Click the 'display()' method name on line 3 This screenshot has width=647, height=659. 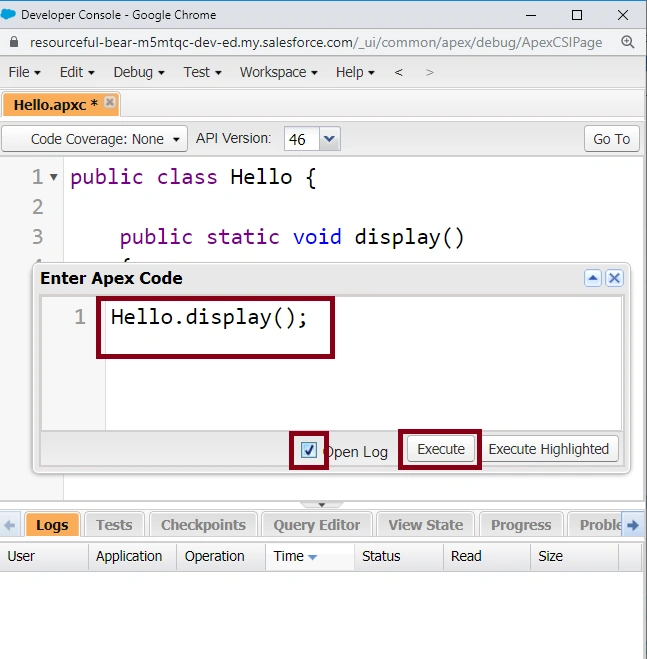[409, 237]
